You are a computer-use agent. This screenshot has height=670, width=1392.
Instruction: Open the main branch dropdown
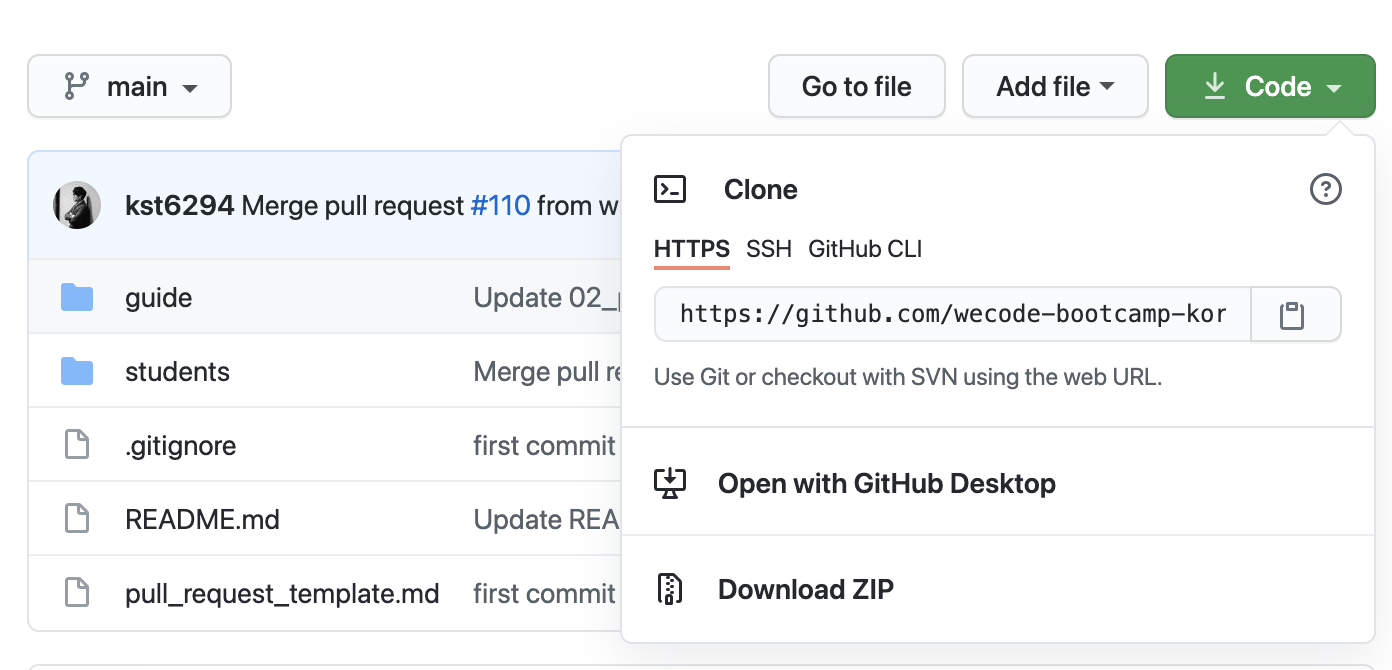click(129, 86)
